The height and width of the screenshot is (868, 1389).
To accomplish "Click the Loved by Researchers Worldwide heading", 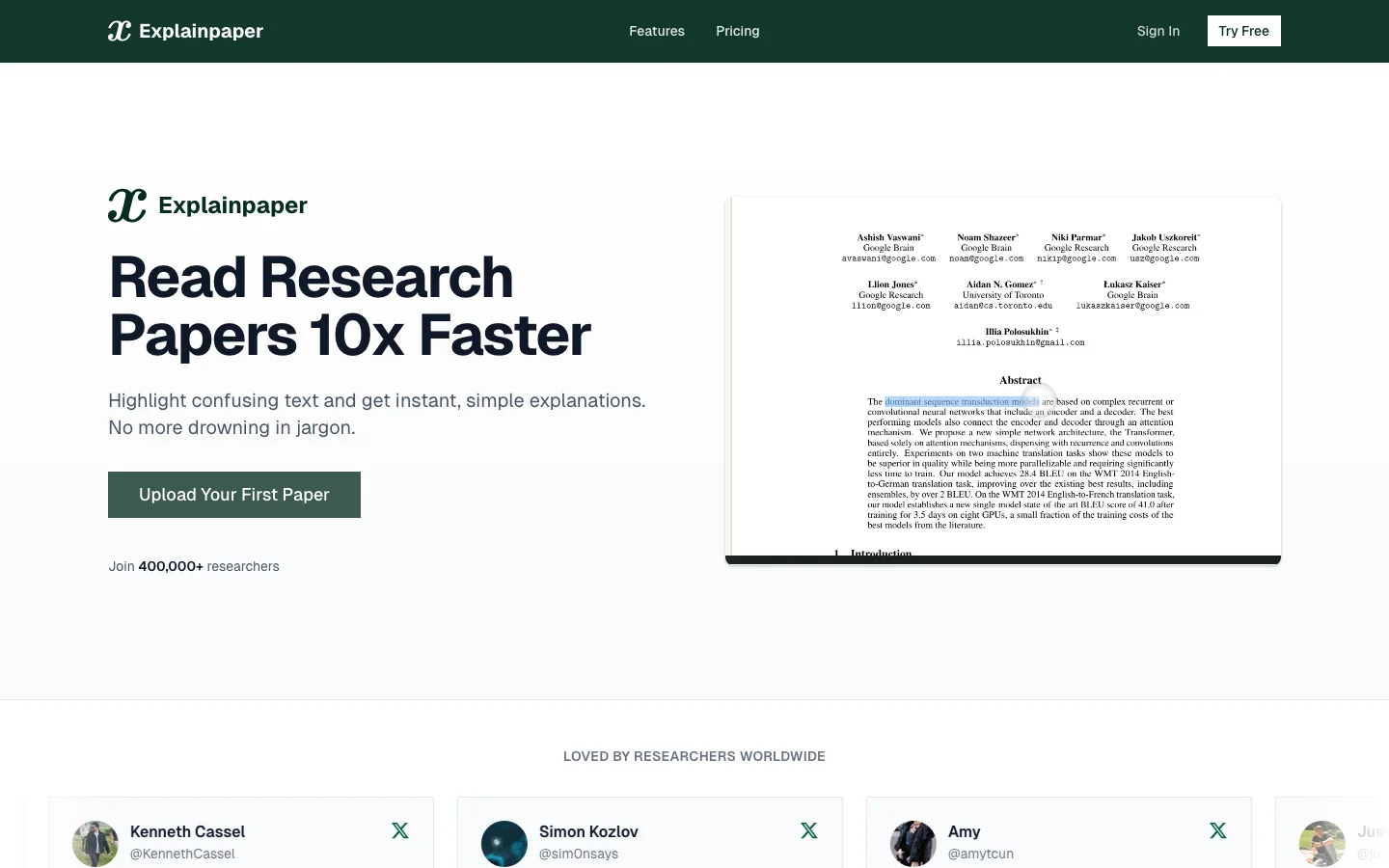I will [x=694, y=756].
